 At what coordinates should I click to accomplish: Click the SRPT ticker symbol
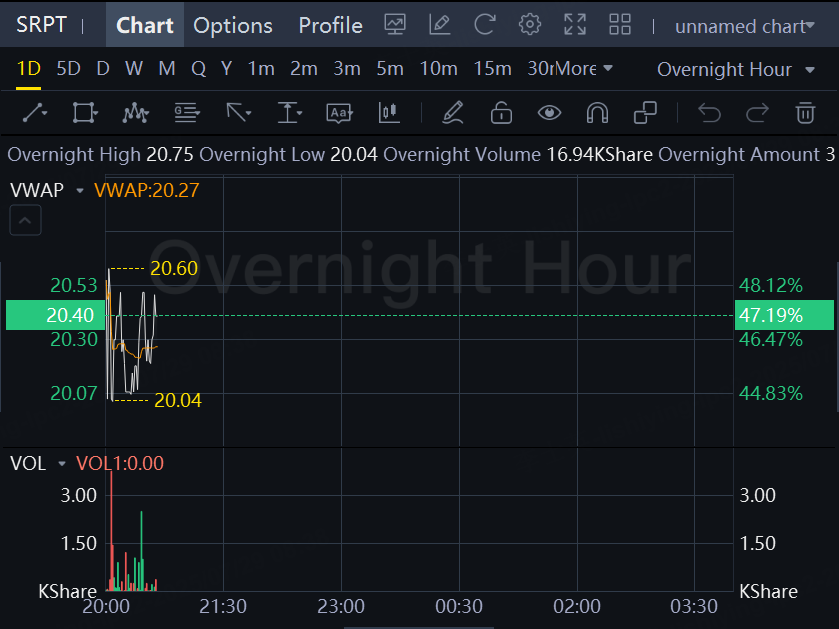tap(41, 25)
